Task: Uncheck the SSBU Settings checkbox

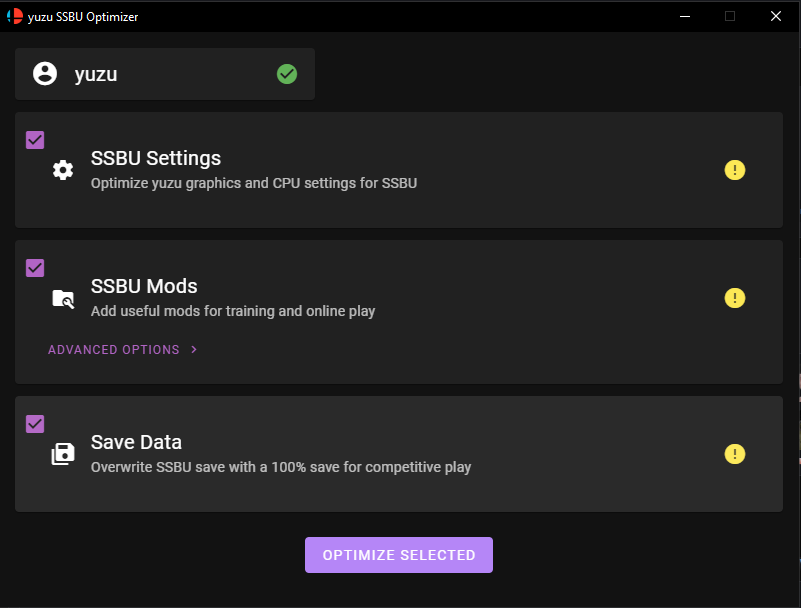Action: (x=35, y=140)
